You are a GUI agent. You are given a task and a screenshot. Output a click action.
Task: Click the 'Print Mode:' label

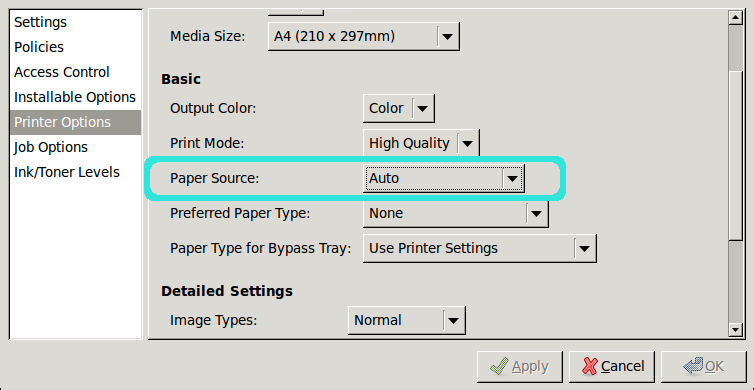[x=208, y=143]
